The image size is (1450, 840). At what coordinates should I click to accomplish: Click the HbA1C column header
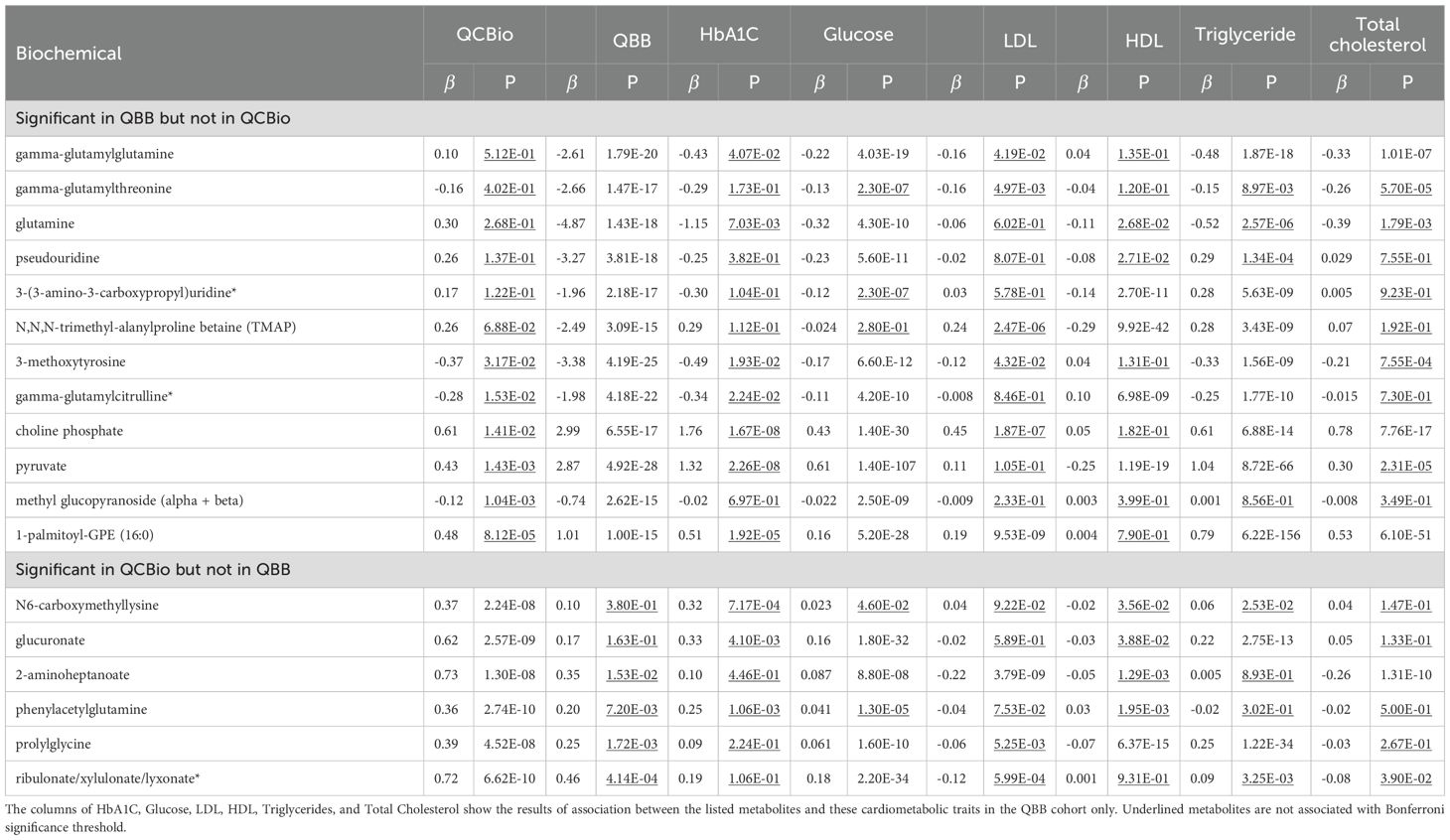(728, 34)
